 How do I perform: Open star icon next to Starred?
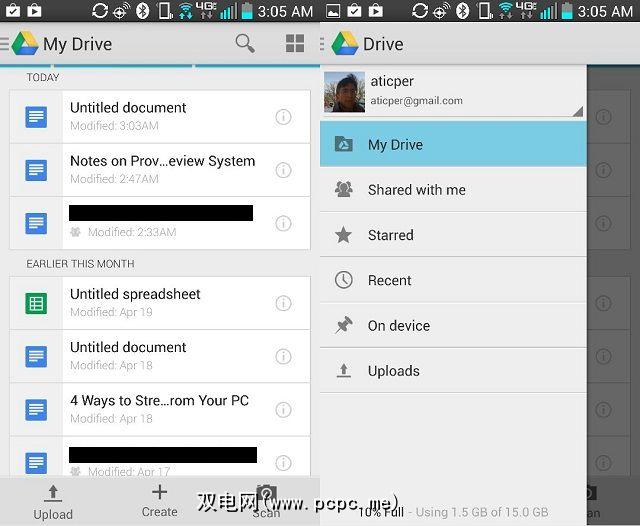pyautogui.click(x=343, y=235)
